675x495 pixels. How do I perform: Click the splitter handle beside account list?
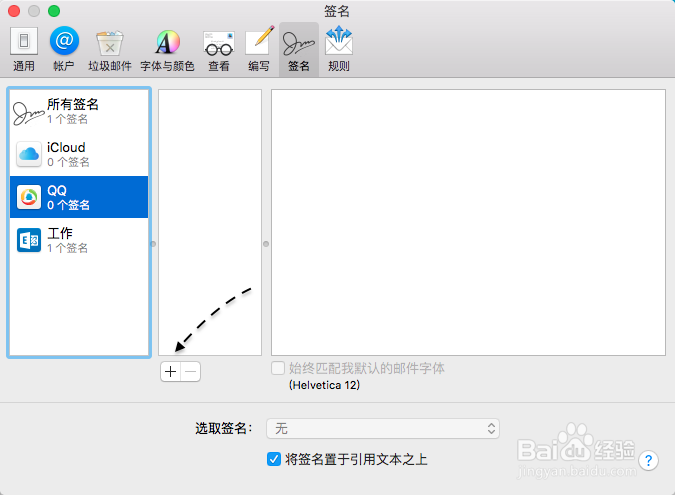pos(153,244)
